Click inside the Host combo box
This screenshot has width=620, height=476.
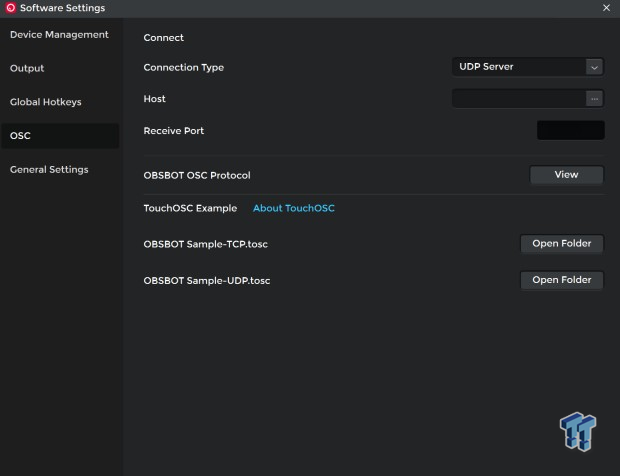click(x=518, y=99)
